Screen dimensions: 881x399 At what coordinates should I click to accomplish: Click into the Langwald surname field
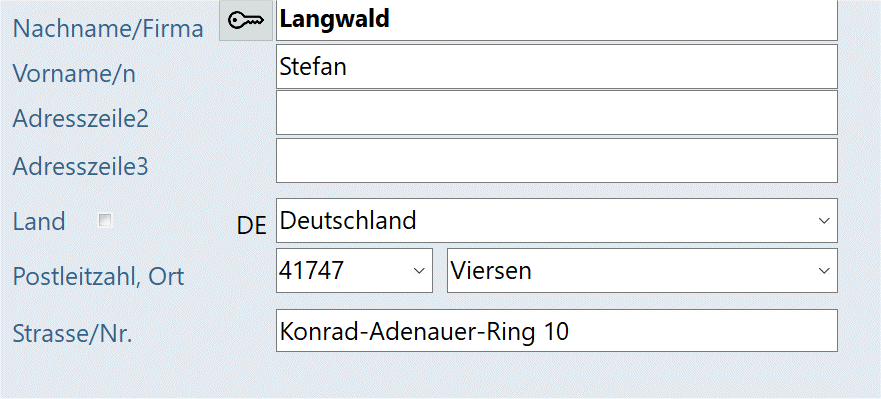(x=557, y=20)
